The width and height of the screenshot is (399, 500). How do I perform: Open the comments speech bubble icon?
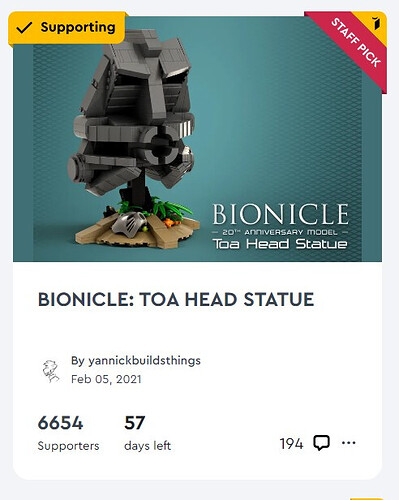[321, 443]
